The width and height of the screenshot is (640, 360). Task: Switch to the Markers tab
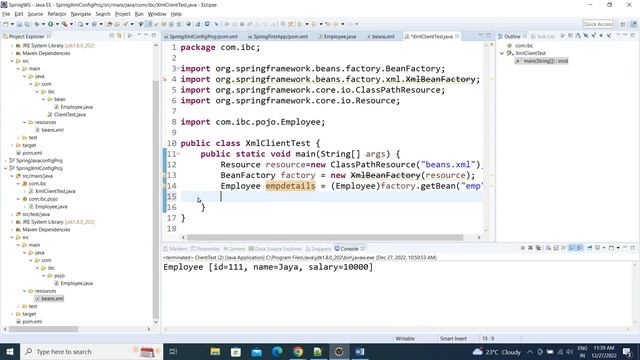176,249
